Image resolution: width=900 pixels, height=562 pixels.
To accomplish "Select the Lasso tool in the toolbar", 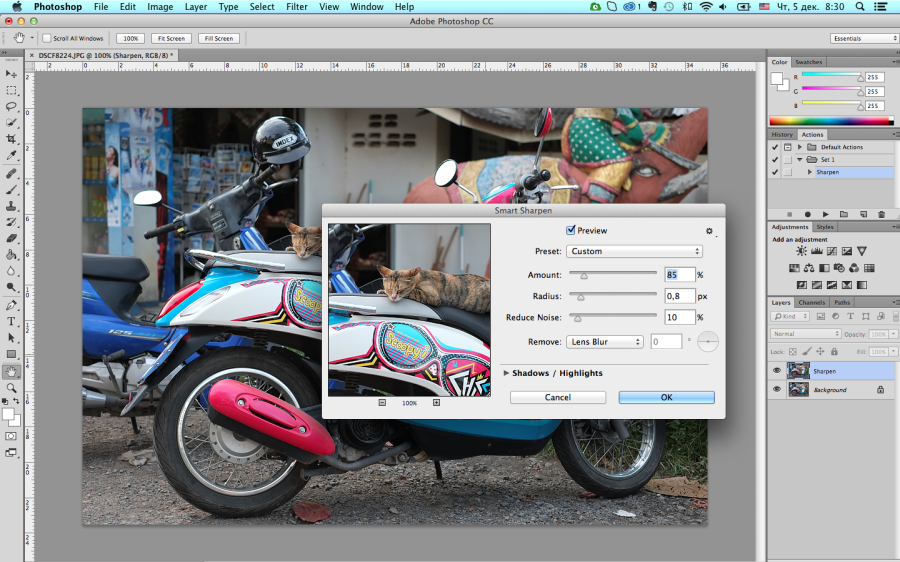I will click(11, 106).
